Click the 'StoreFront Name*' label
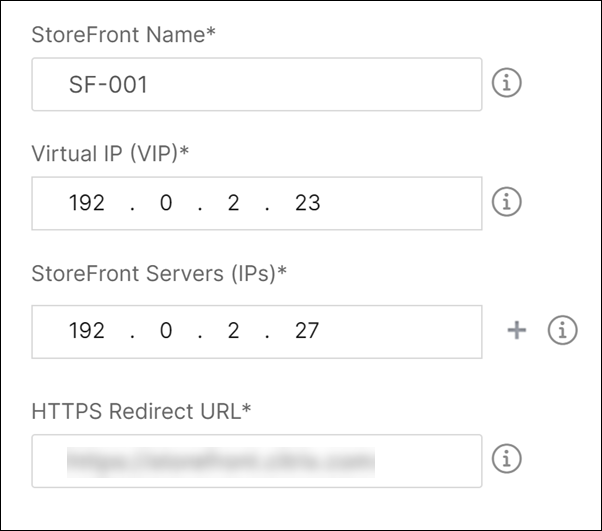The height and width of the screenshot is (531, 602). [123, 35]
